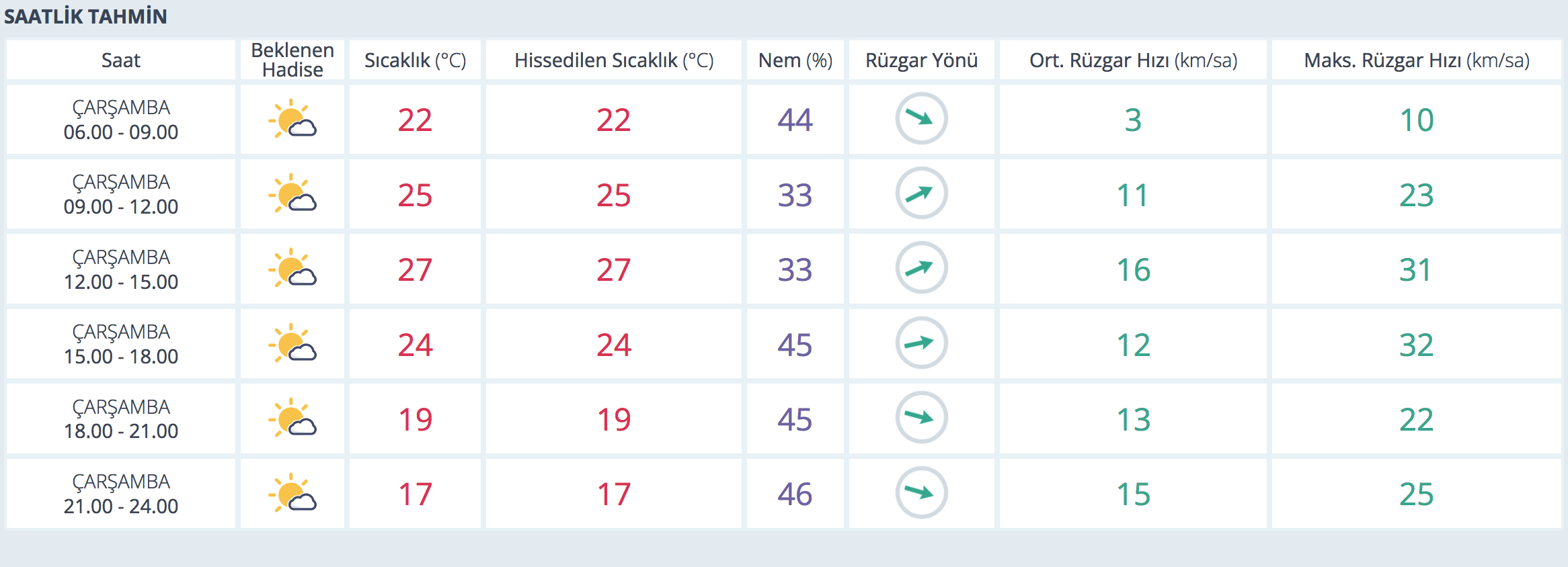Click the Maks. Rüzgar Hızı column header
This screenshot has width=1568, height=567.
click(x=1416, y=60)
